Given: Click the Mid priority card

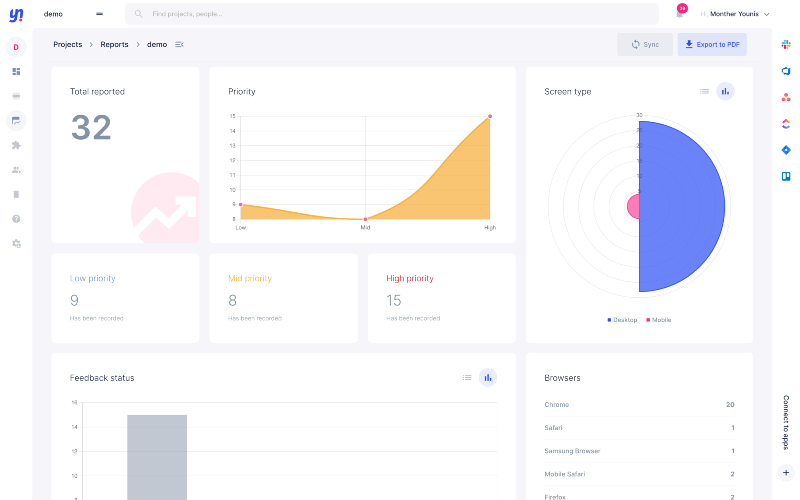Looking at the screenshot, I should tap(283, 298).
